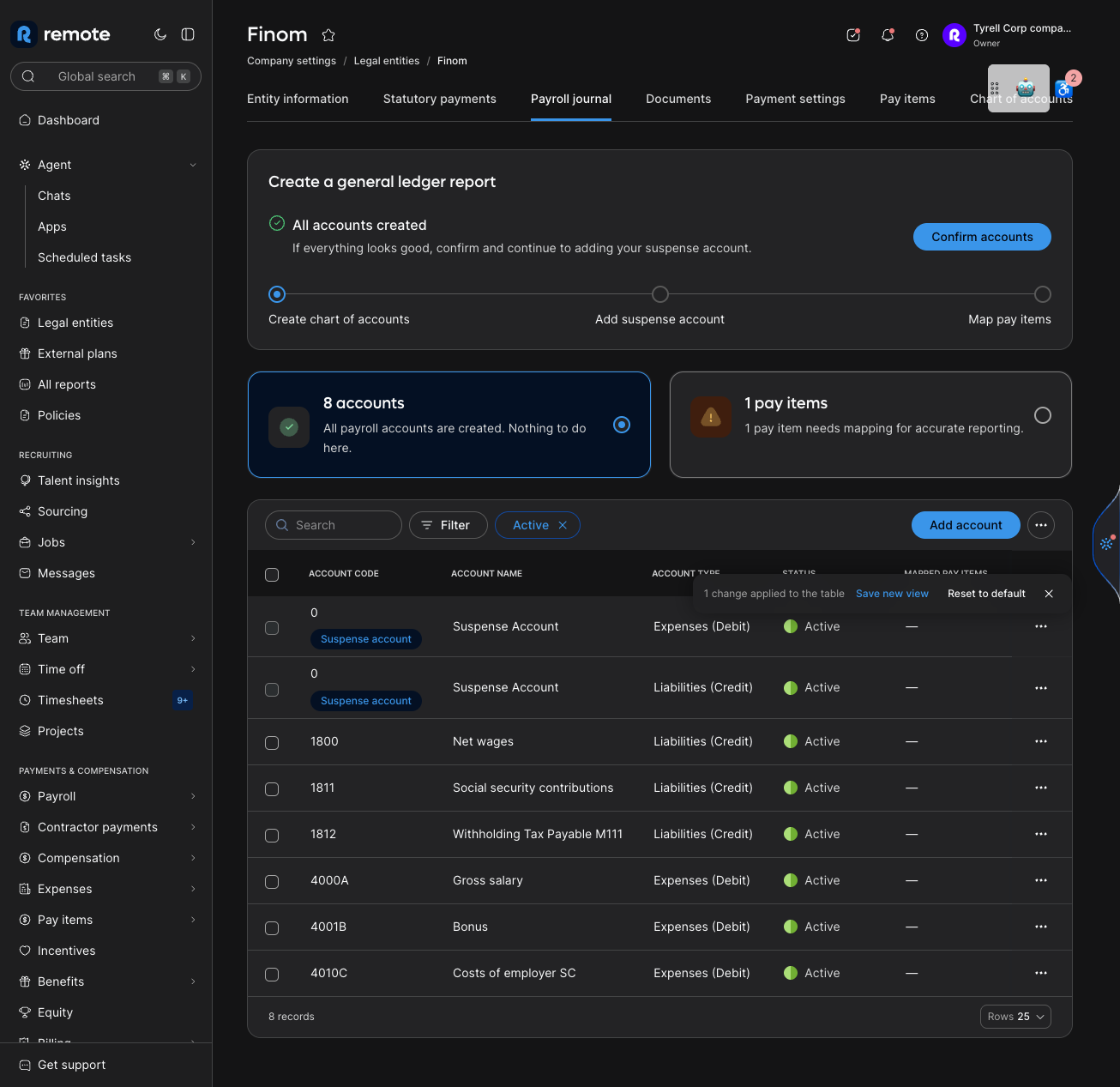Screen dimensions: 1120x1087
Task: Open row actions for Bonus account
Action: point(1041,927)
